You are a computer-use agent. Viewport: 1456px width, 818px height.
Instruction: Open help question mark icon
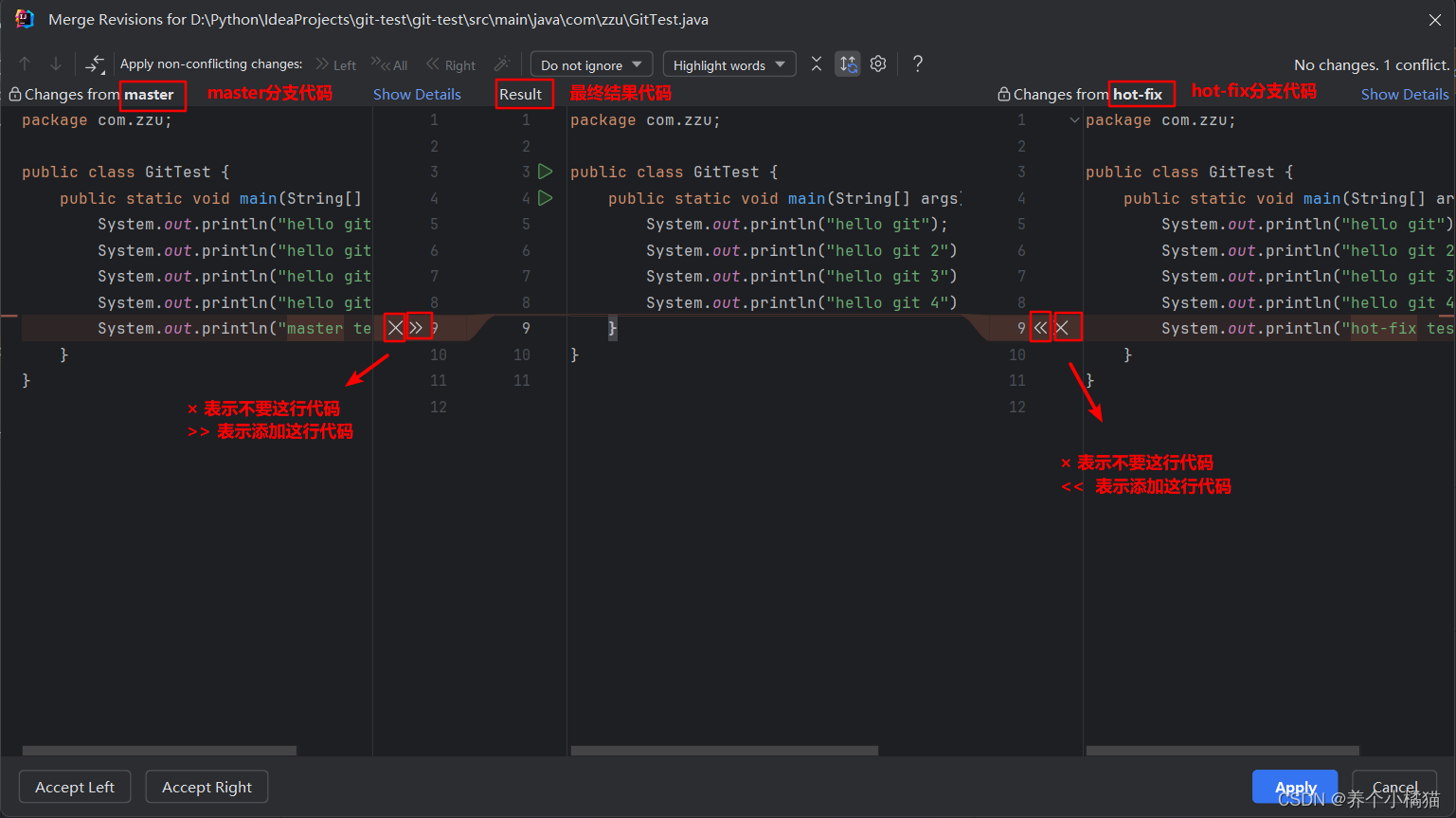click(917, 64)
